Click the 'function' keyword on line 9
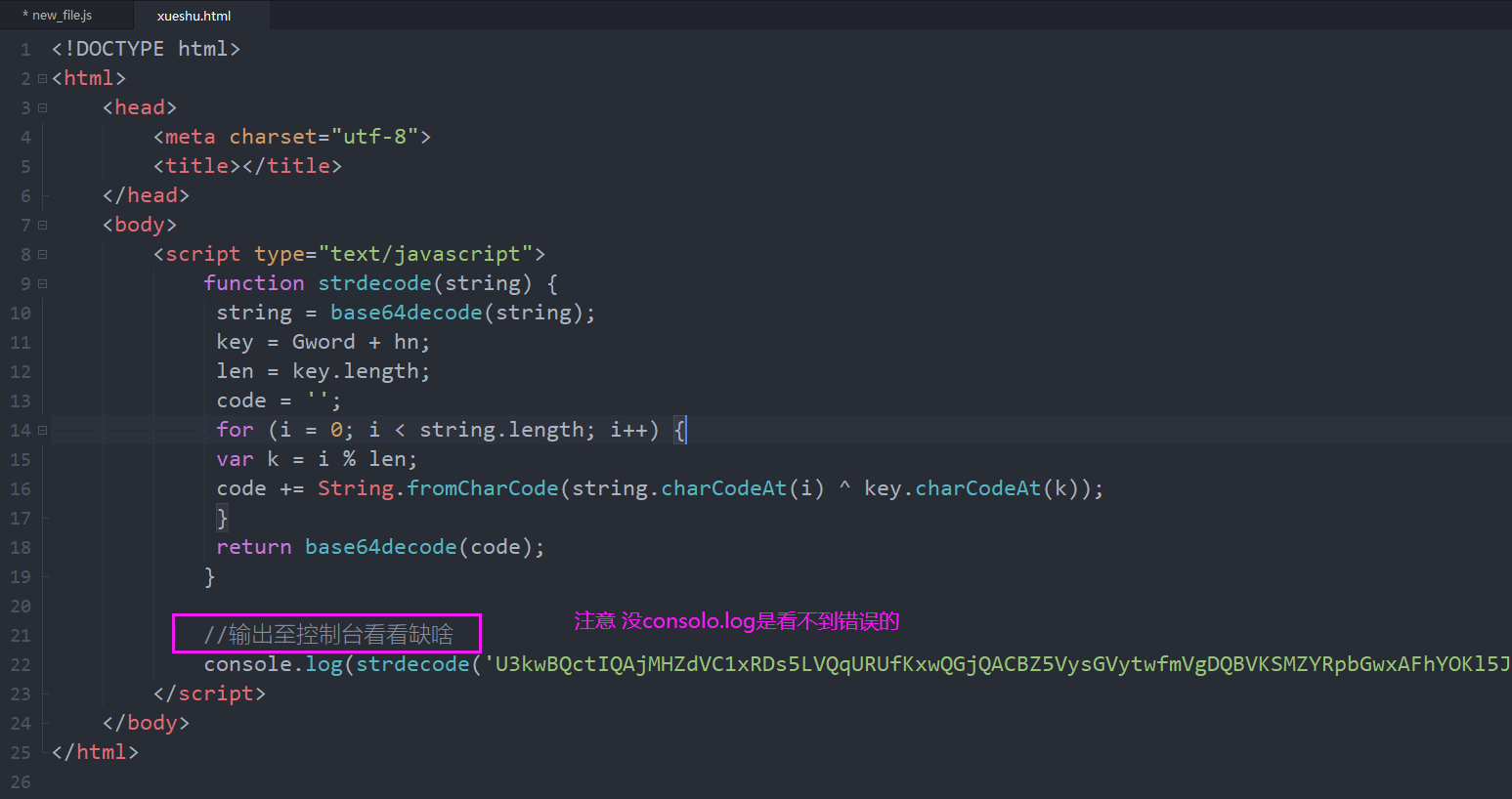This screenshot has height=799, width=1512. (x=254, y=283)
